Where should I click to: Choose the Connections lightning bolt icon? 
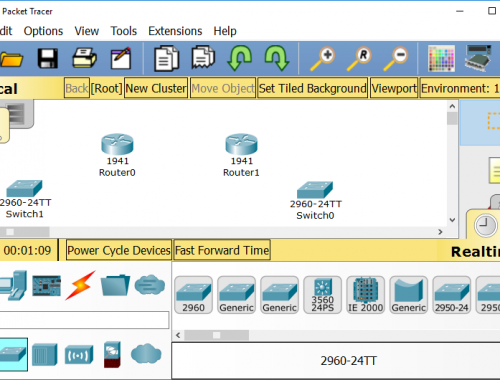point(80,285)
